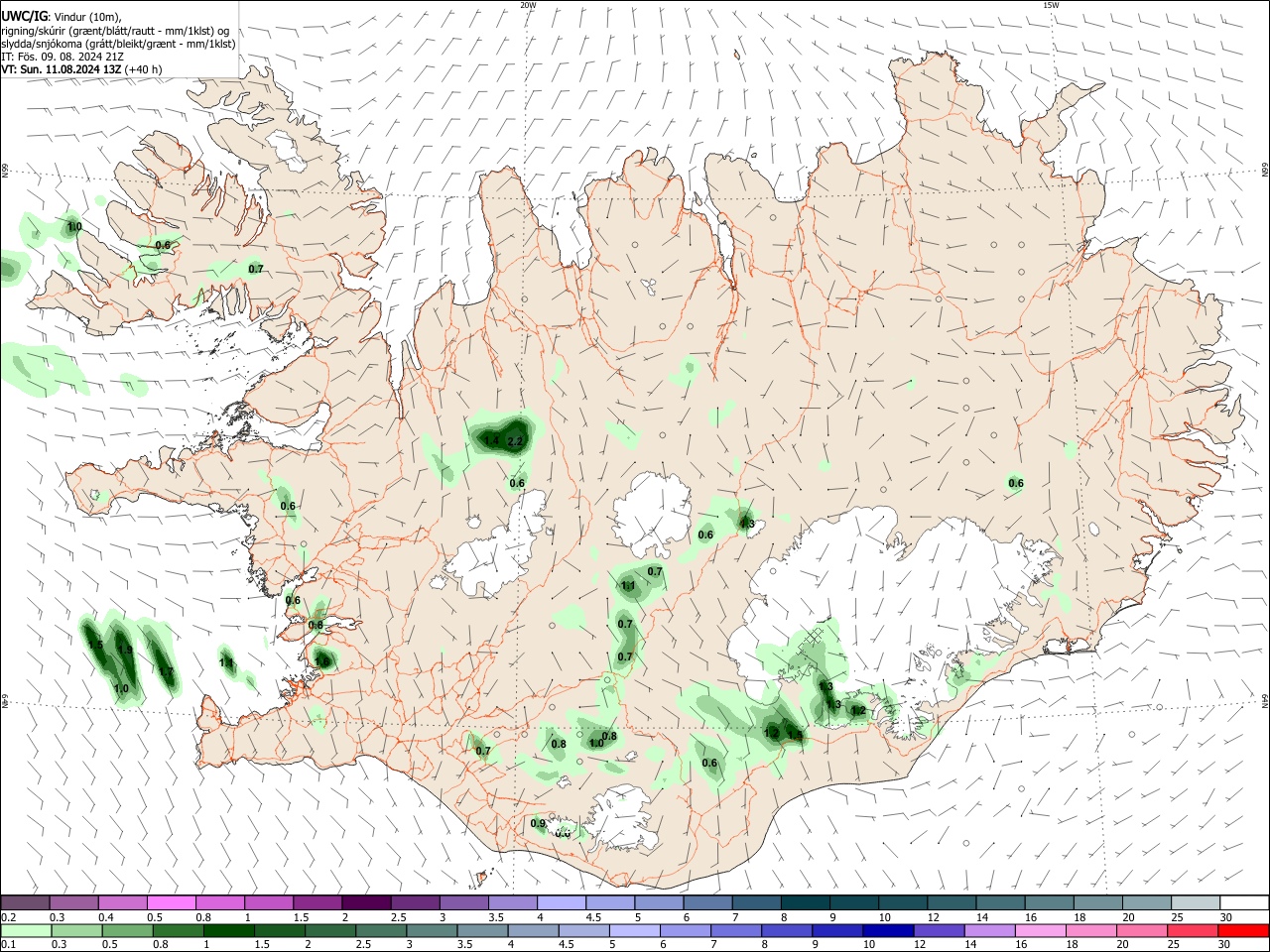The height and width of the screenshot is (952, 1270).
Task: Click the '0.4' label in the snow legend
Action: pos(106,917)
